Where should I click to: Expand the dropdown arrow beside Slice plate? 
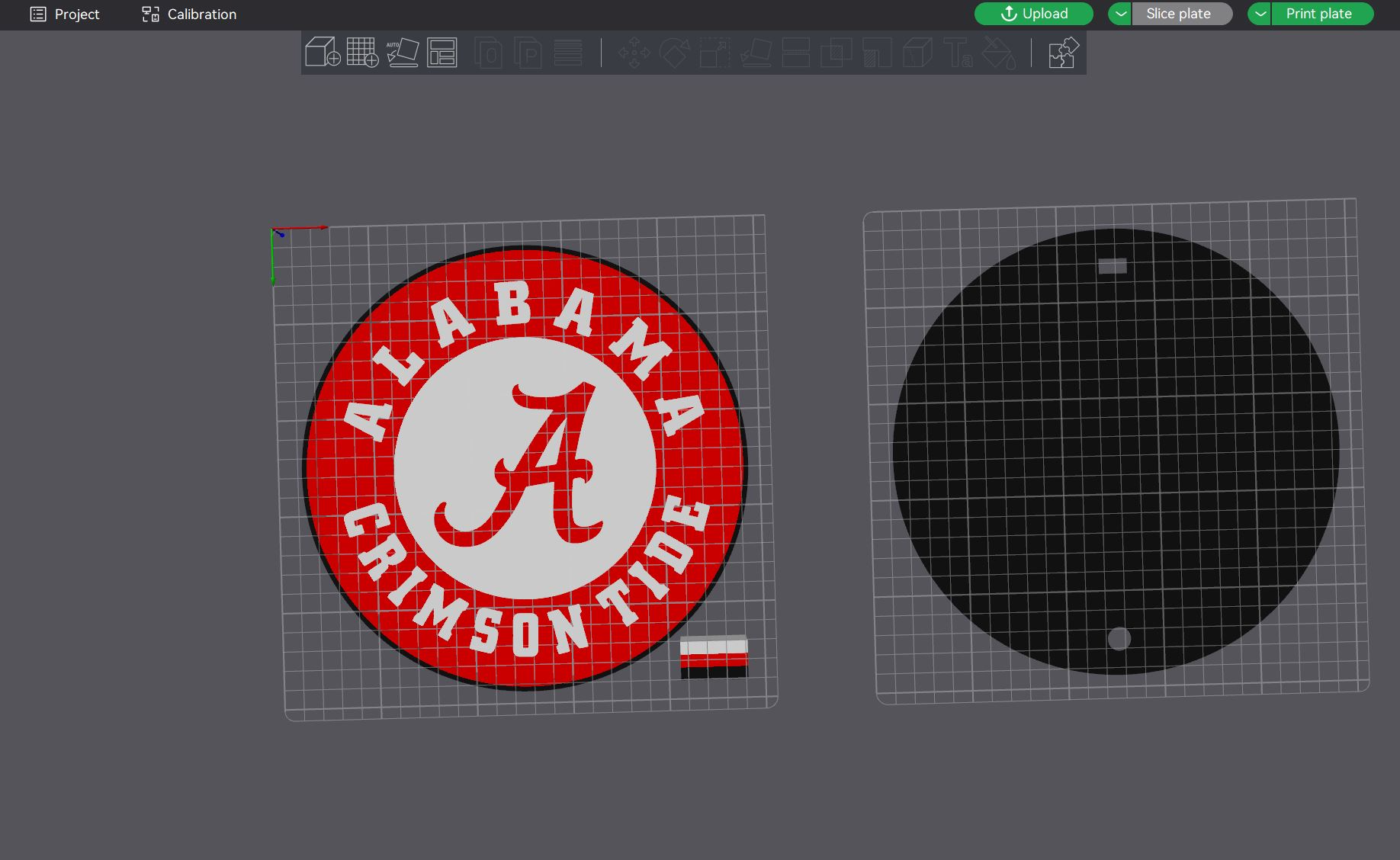coord(1120,14)
